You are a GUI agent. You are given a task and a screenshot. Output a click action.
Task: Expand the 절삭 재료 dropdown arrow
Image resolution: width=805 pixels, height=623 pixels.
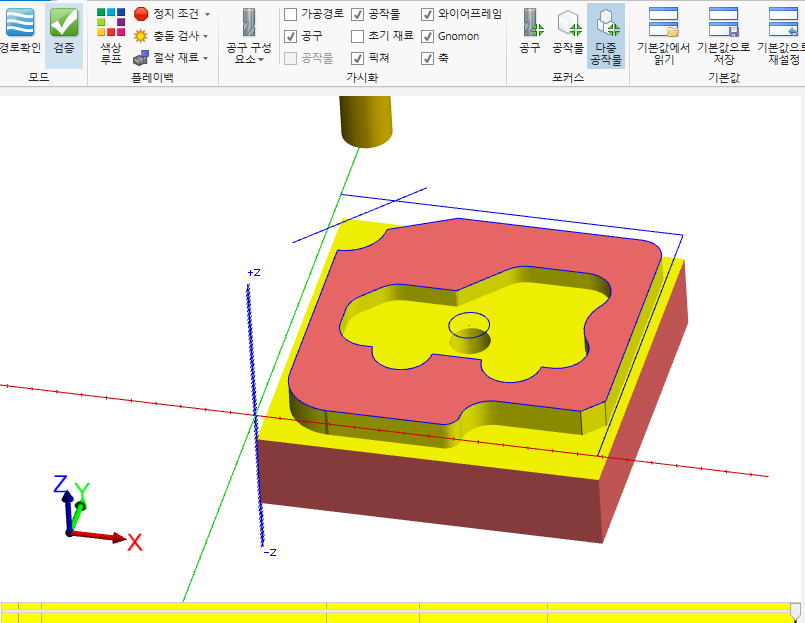[x=205, y=59]
